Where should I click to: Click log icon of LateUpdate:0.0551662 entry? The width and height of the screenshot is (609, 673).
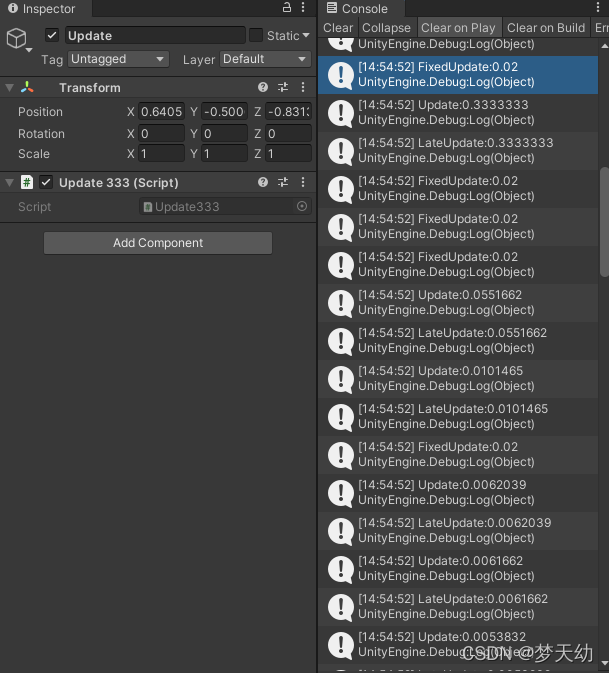pyautogui.click(x=341, y=341)
